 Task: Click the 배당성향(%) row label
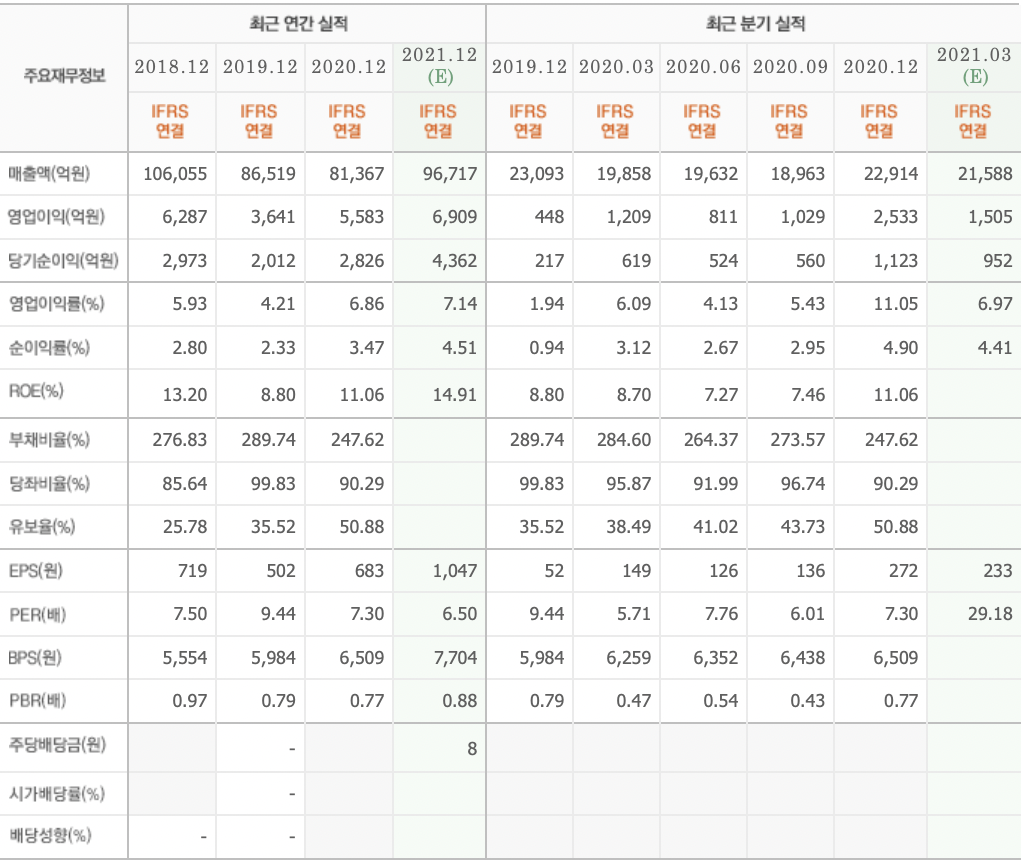(50, 835)
